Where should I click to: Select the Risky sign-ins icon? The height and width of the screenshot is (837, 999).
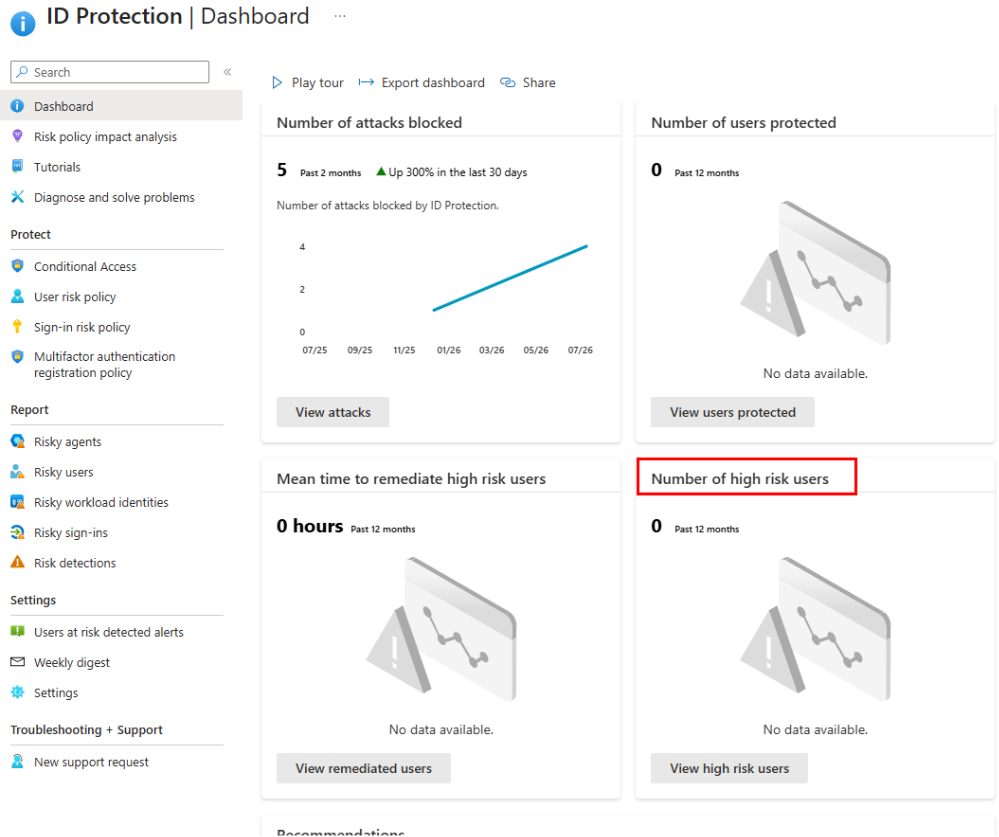tap(18, 533)
